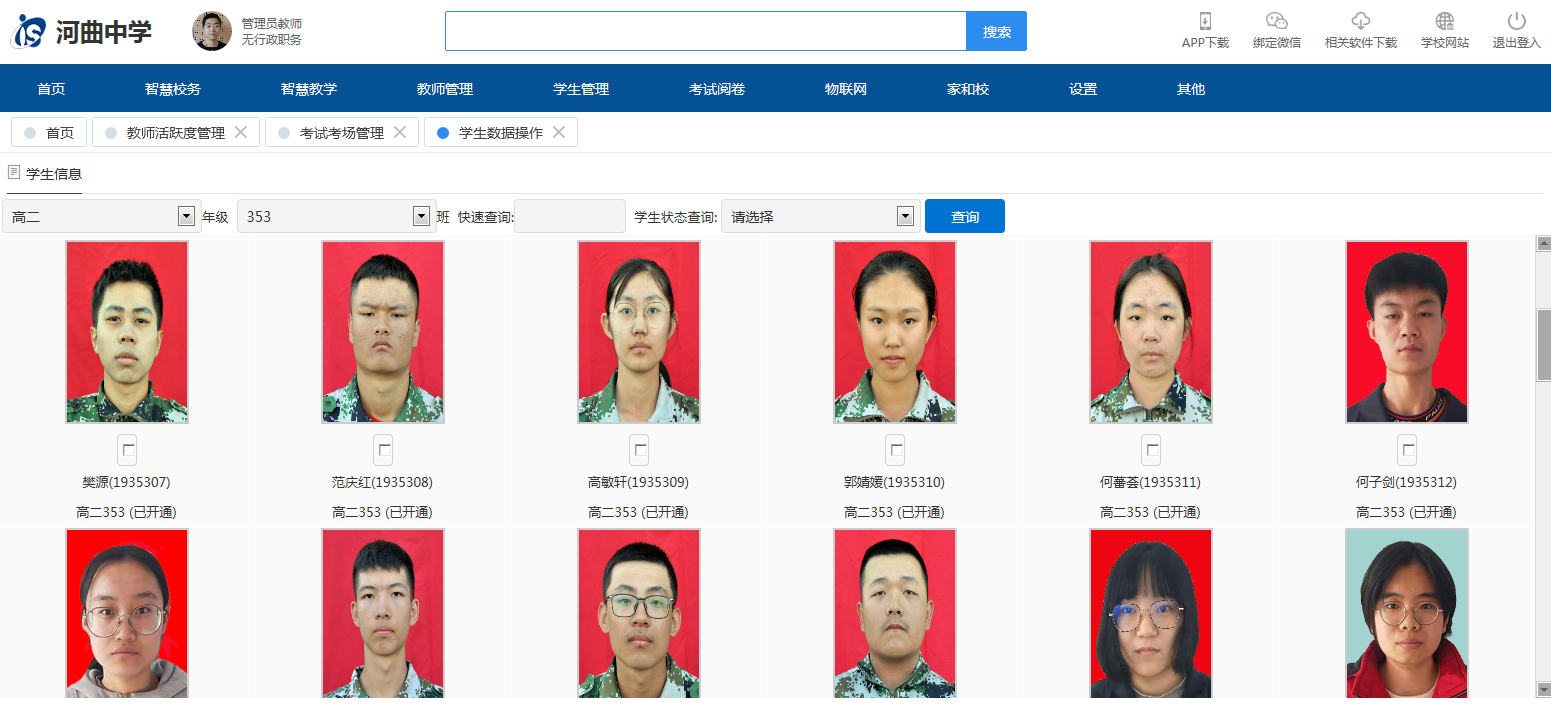This screenshot has width=1551, height=719.
Task: Open the 其他 menu
Action: click(1191, 89)
